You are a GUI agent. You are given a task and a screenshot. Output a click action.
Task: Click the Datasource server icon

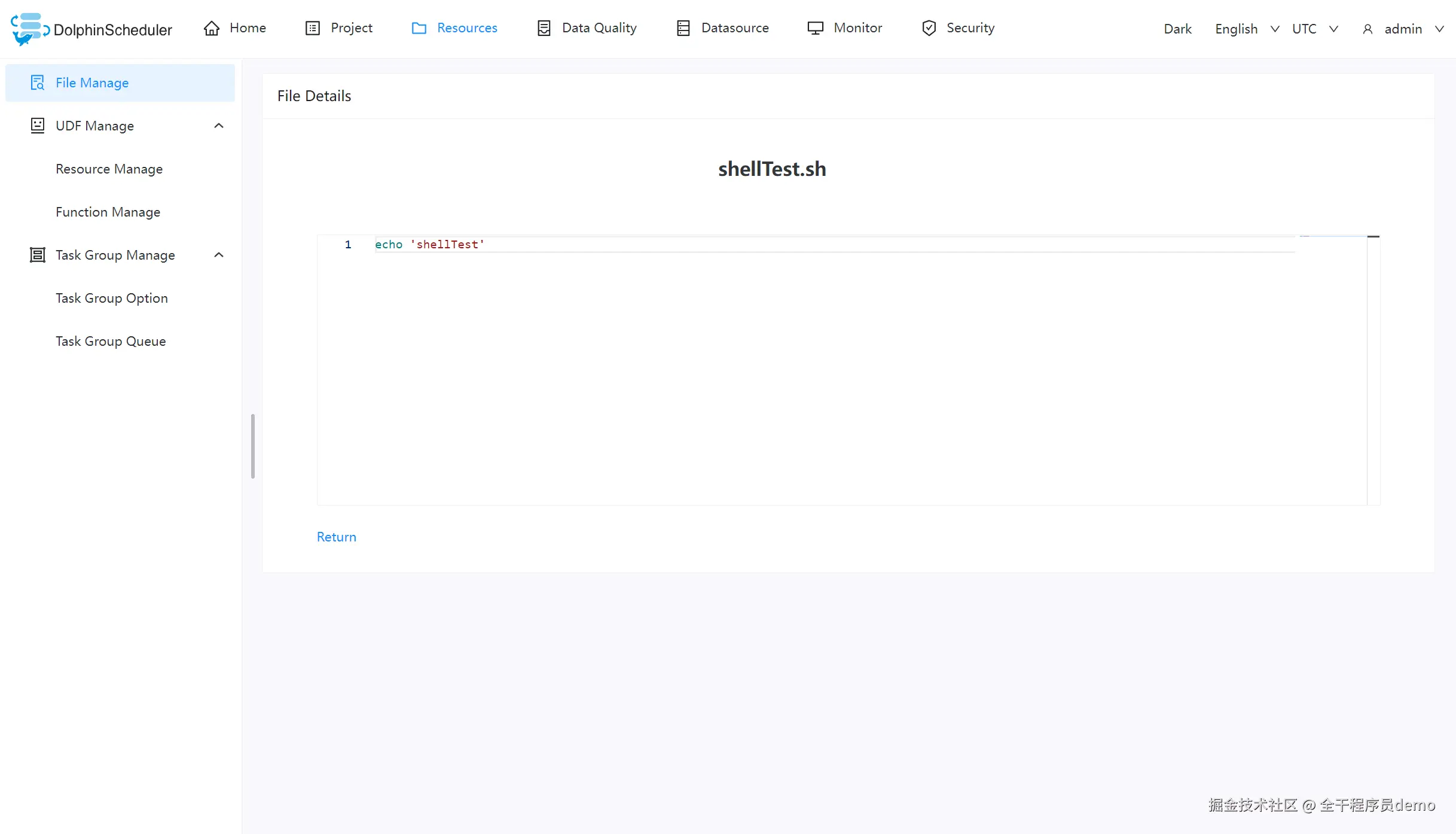683,28
